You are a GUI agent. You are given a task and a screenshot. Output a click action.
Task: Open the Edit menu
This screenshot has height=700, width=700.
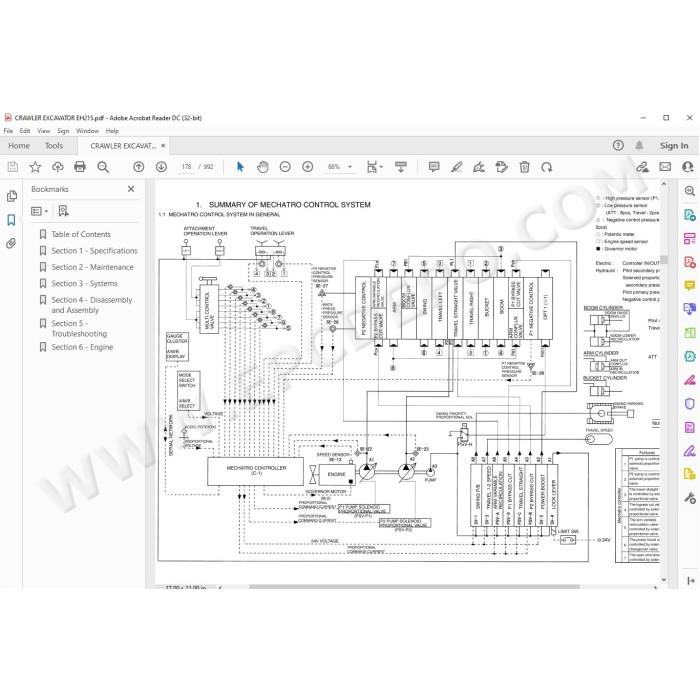(x=25, y=131)
